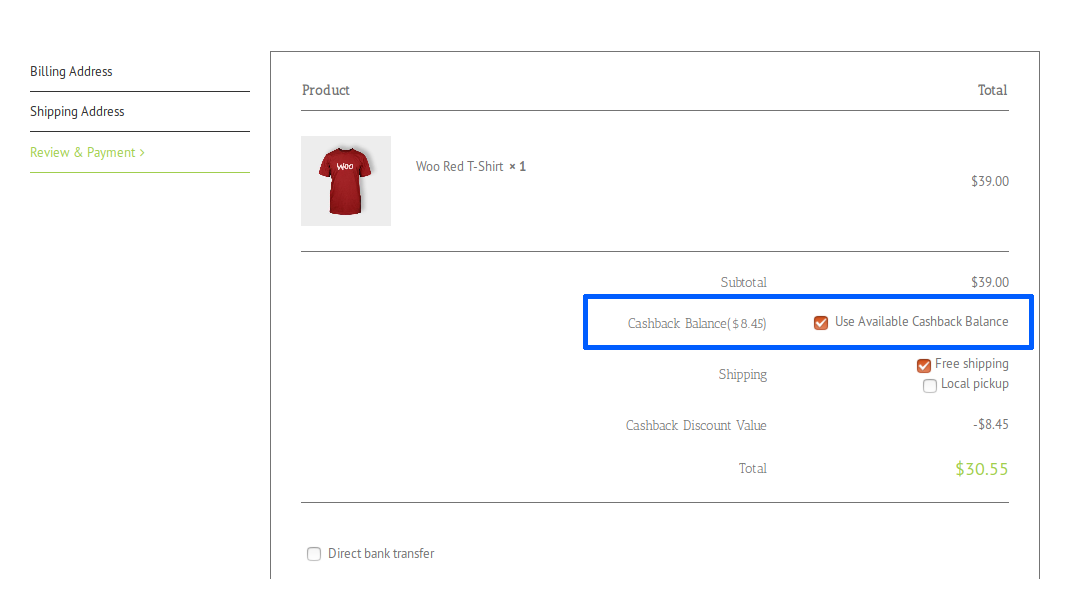The width and height of the screenshot is (1084, 608).
Task: Select the Direct bank transfer payment method
Action: (314, 553)
